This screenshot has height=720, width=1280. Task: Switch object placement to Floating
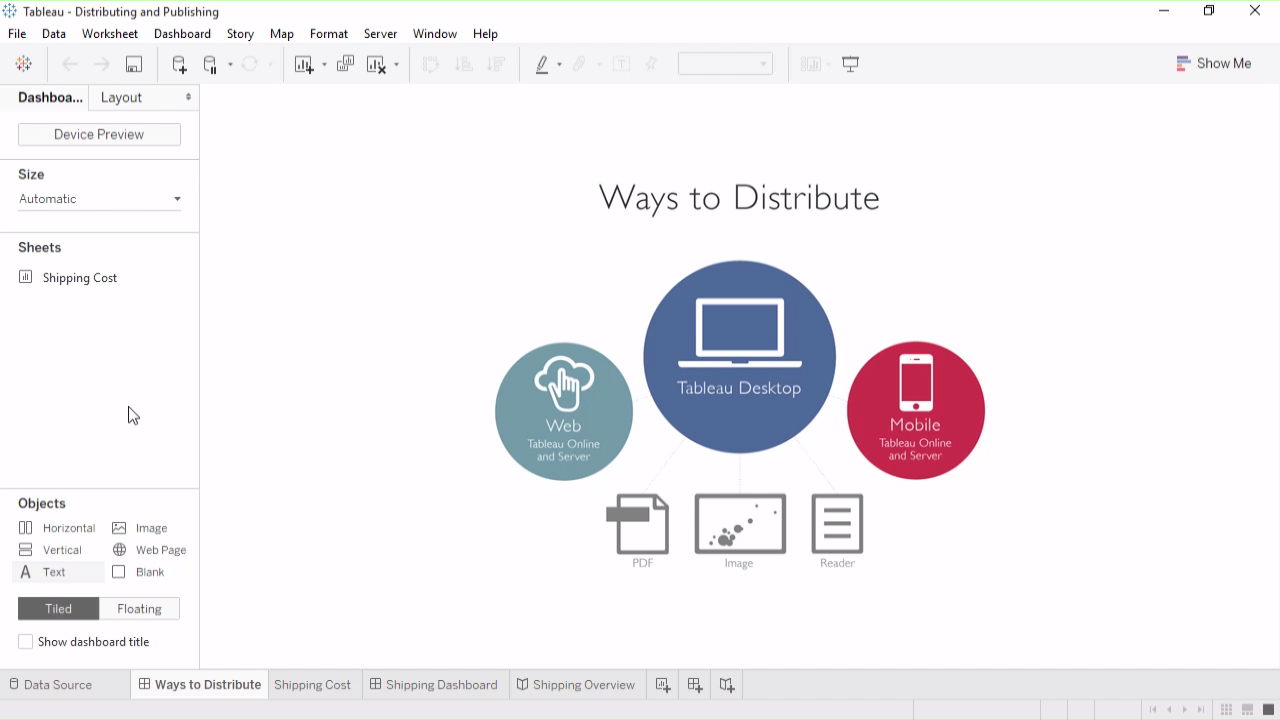[139, 609]
